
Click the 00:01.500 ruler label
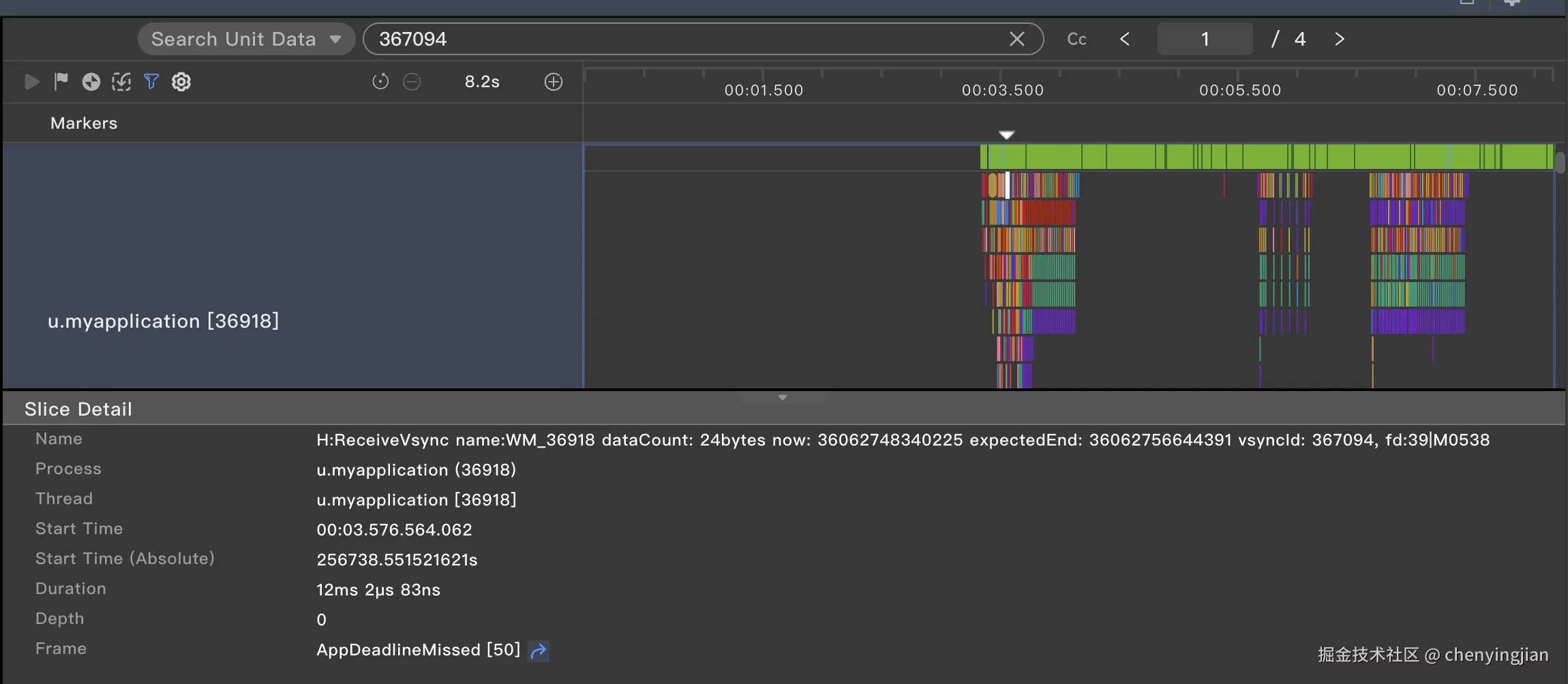[x=764, y=90]
